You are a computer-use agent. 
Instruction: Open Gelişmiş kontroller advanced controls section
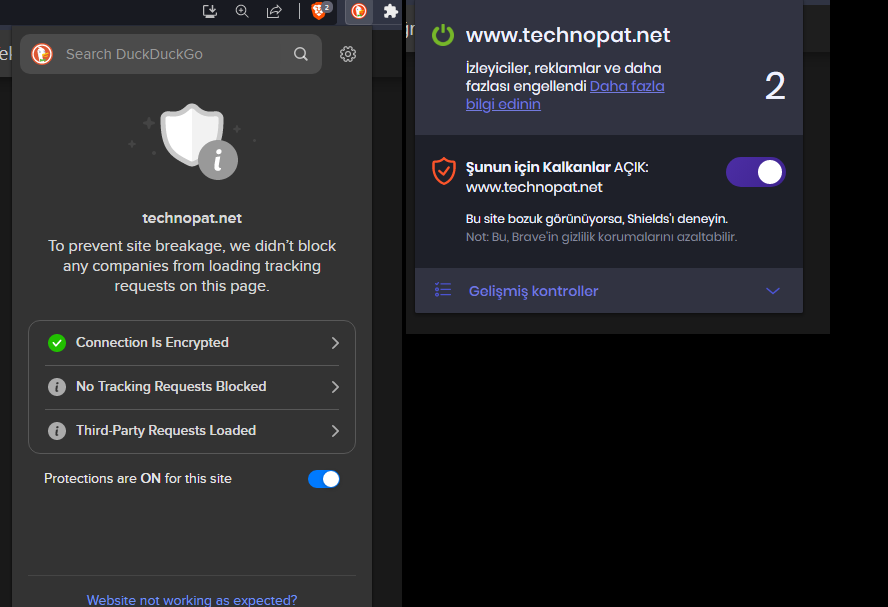609,291
